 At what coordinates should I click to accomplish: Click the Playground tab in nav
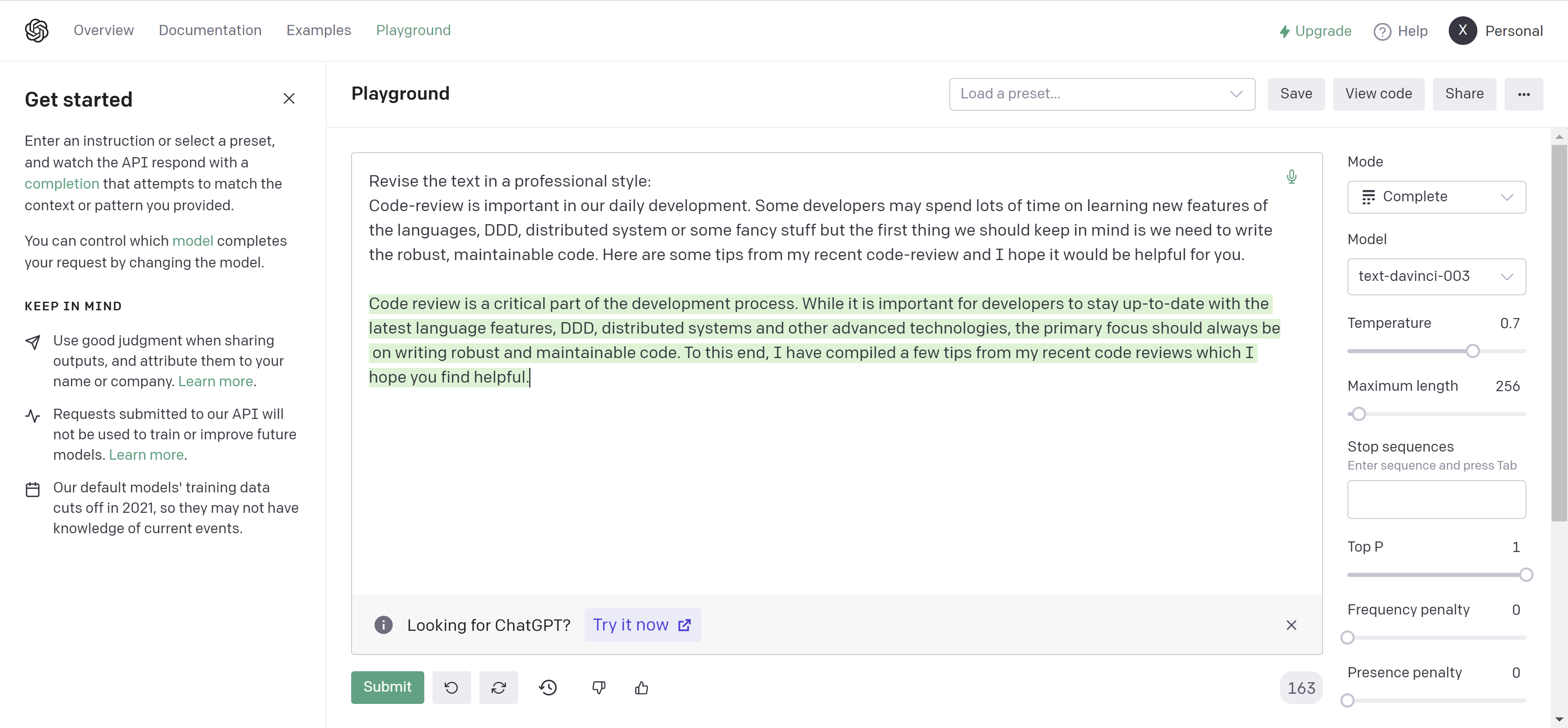point(413,30)
